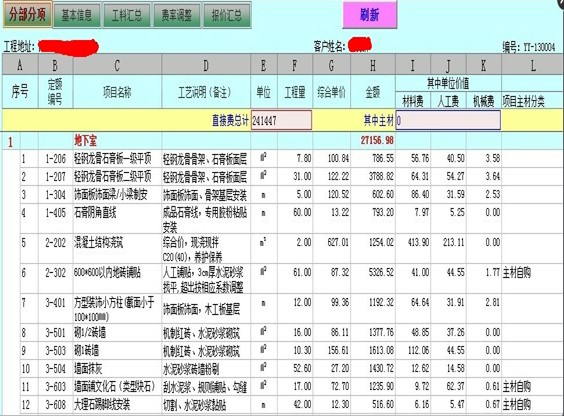Click the purple 刷新 button
This screenshot has width=564, height=416.
(370, 15)
